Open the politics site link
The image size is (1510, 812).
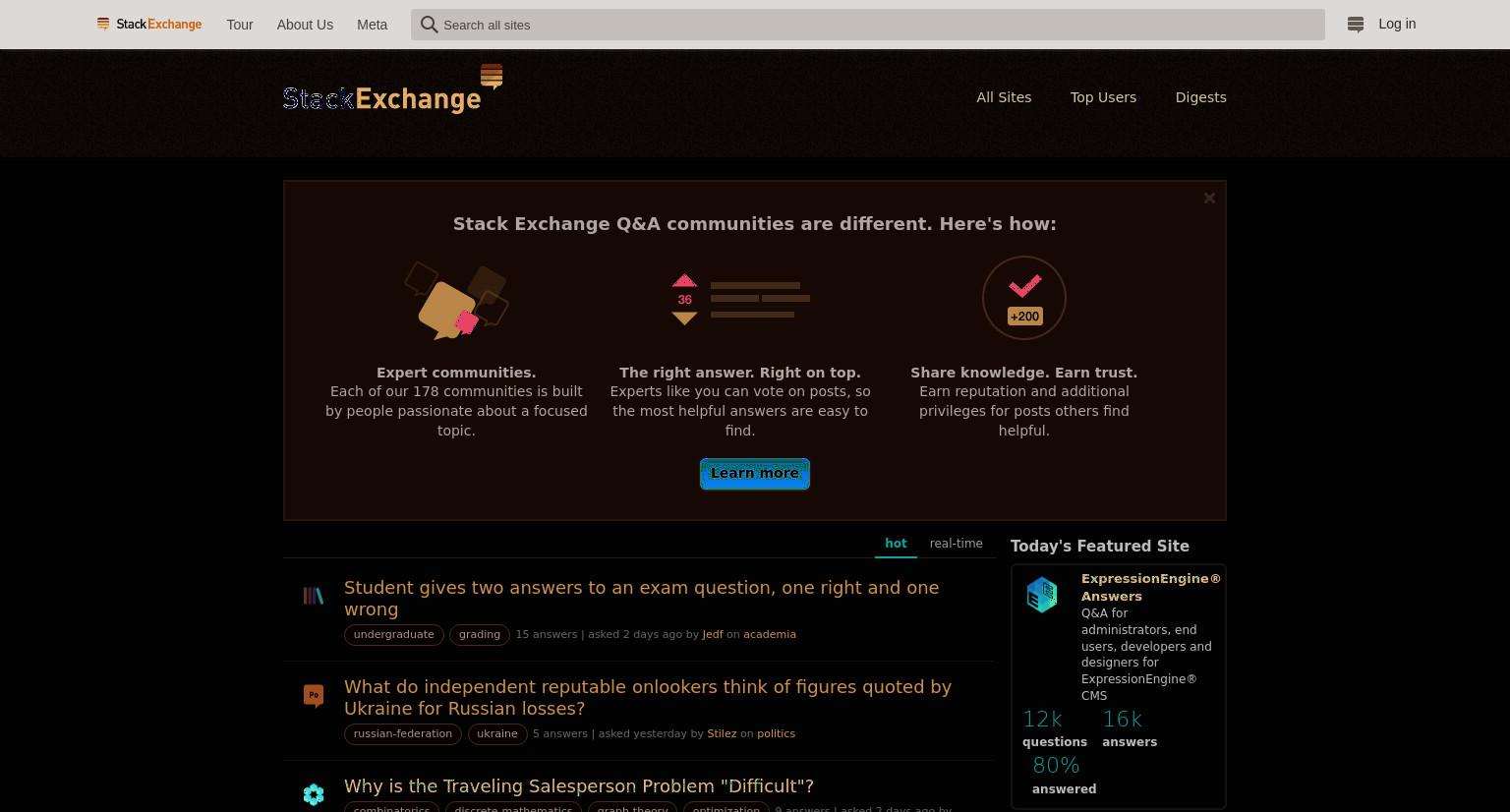[x=776, y=733]
